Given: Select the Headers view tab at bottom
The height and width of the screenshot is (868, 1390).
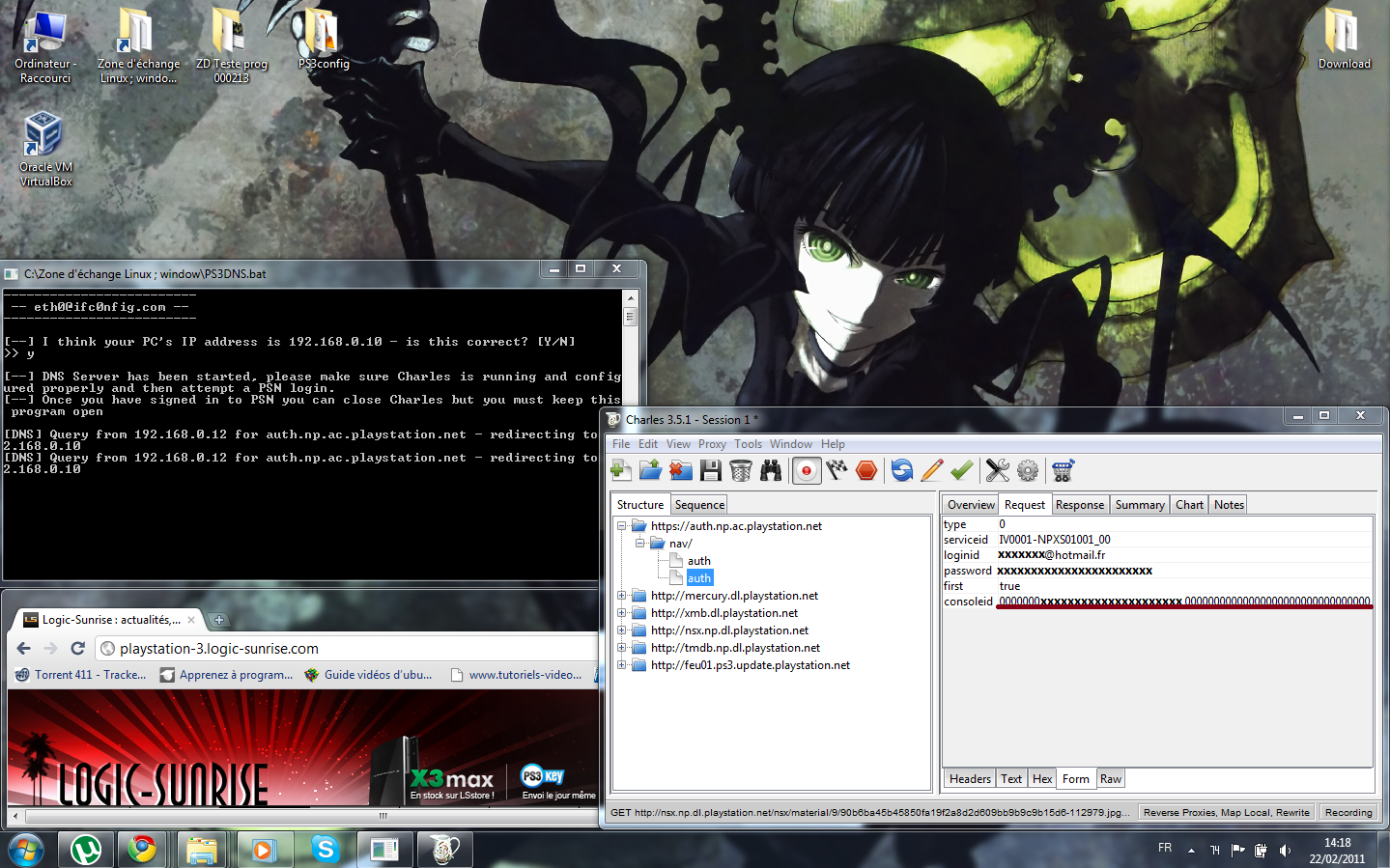Looking at the screenshot, I should (x=970, y=779).
